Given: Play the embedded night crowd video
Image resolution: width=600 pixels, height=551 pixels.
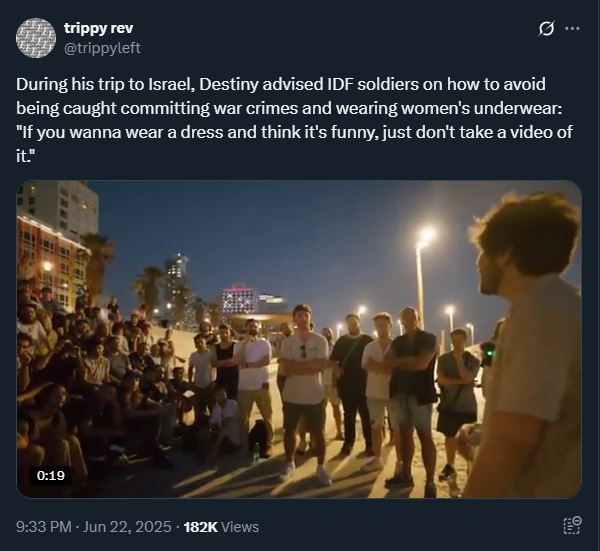Looking at the screenshot, I should point(299,339).
